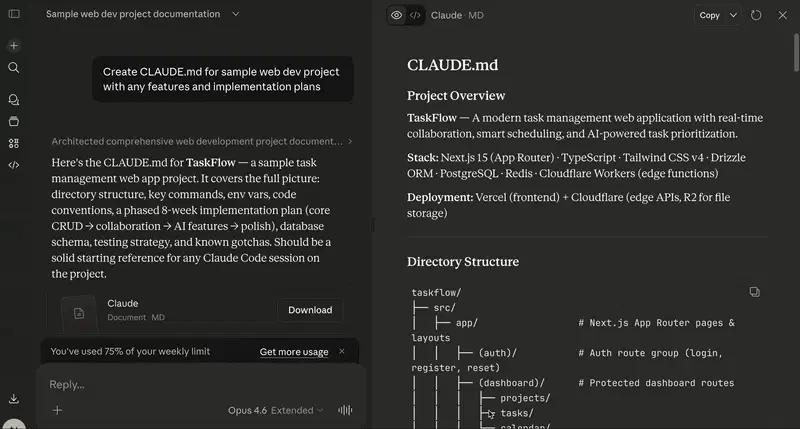The height and width of the screenshot is (429, 800).
Task: Open the search chats icon
Action: pyautogui.click(x=14, y=68)
